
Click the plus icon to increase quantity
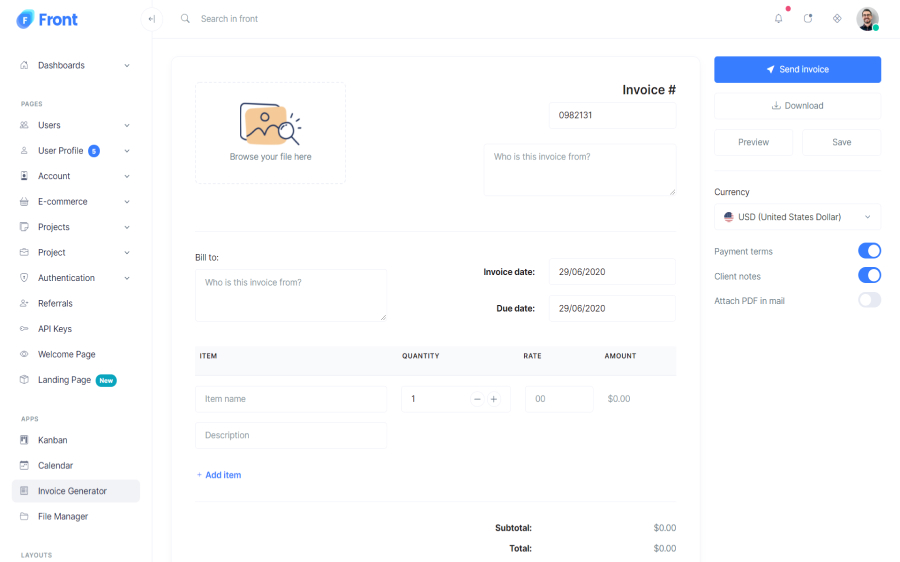(x=494, y=399)
